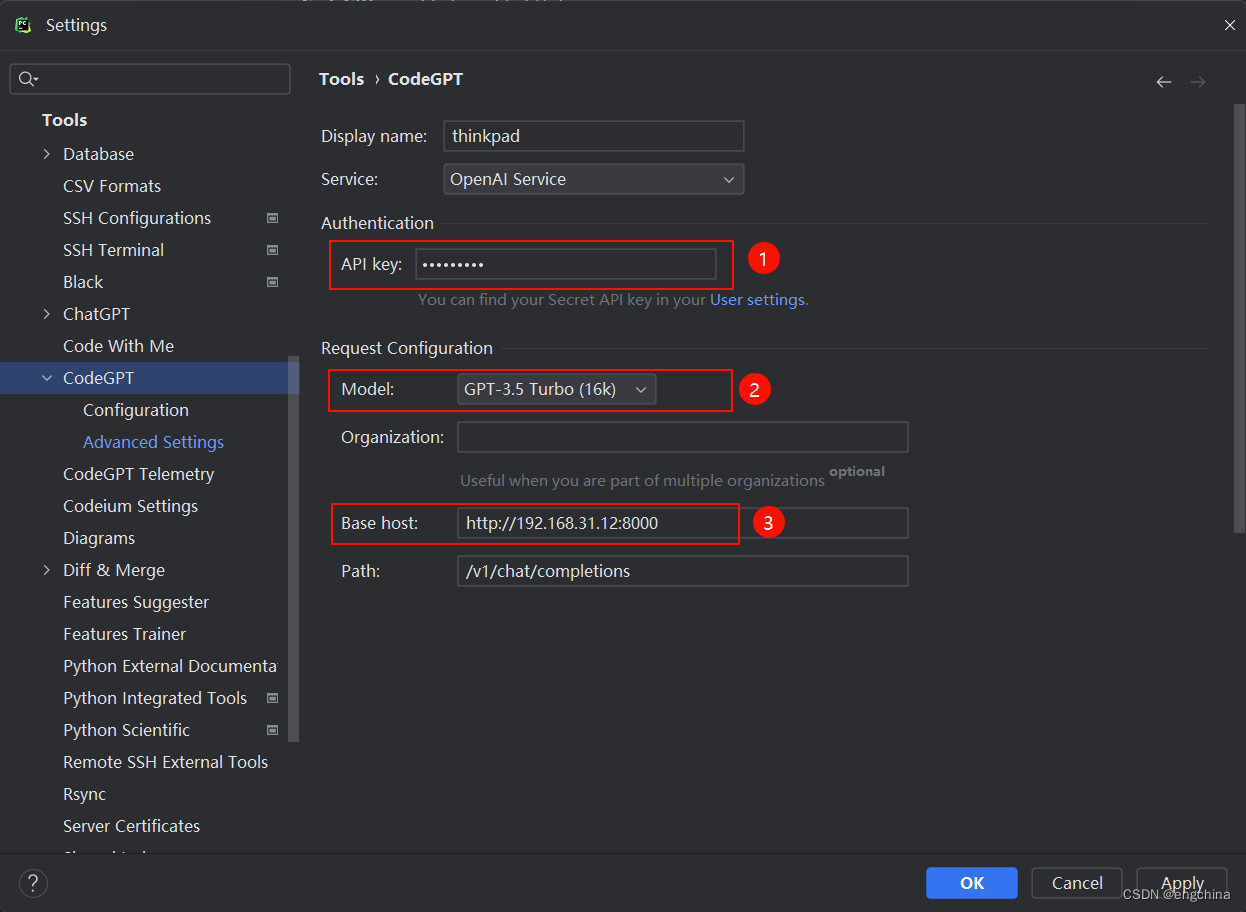Click Tools in the breadcrumb
Viewport: 1246px width, 912px height.
tap(341, 79)
